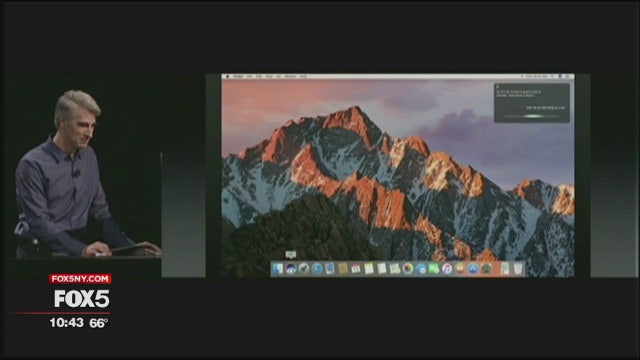Launch Siri from the dock

tap(291, 269)
